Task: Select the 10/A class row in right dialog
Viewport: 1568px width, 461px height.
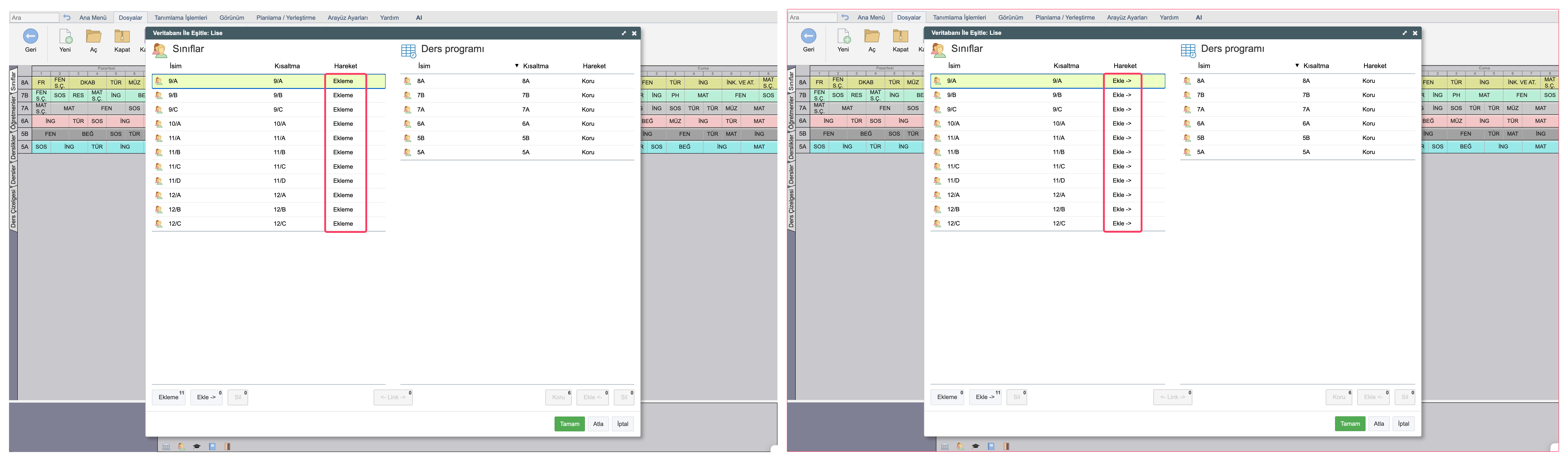Action: click(x=1048, y=124)
